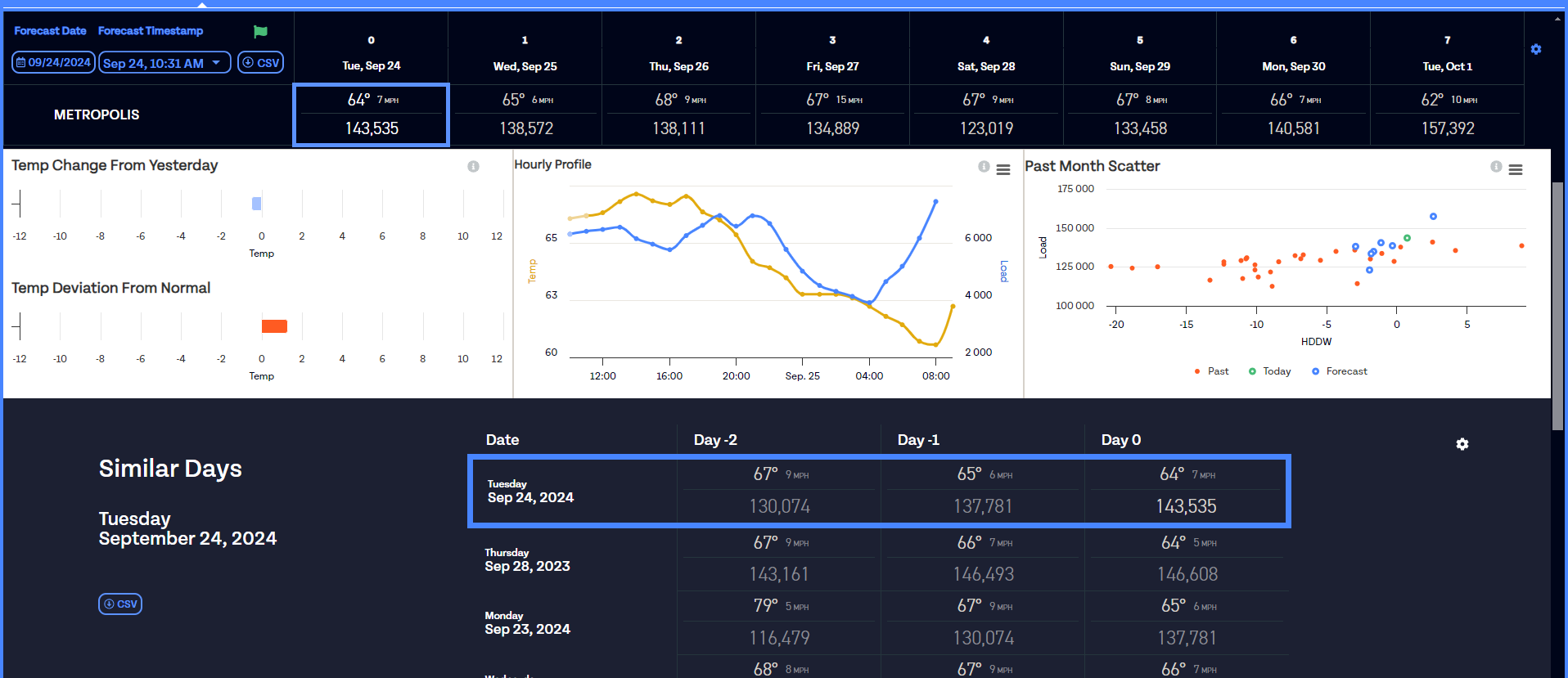Click the Day -1 column header
Viewport: 1568px width, 678px height.
[x=918, y=440]
